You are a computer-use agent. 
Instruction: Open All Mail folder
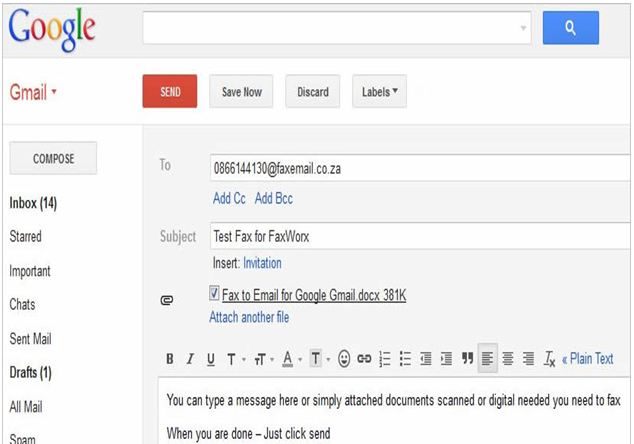point(26,406)
